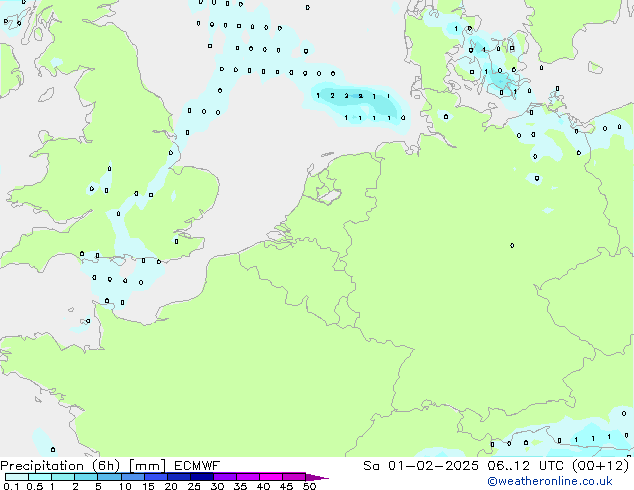Select the 0.1–0.5 mm legend swatch
Viewport: 634px width, 490px height.
(17, 477)
